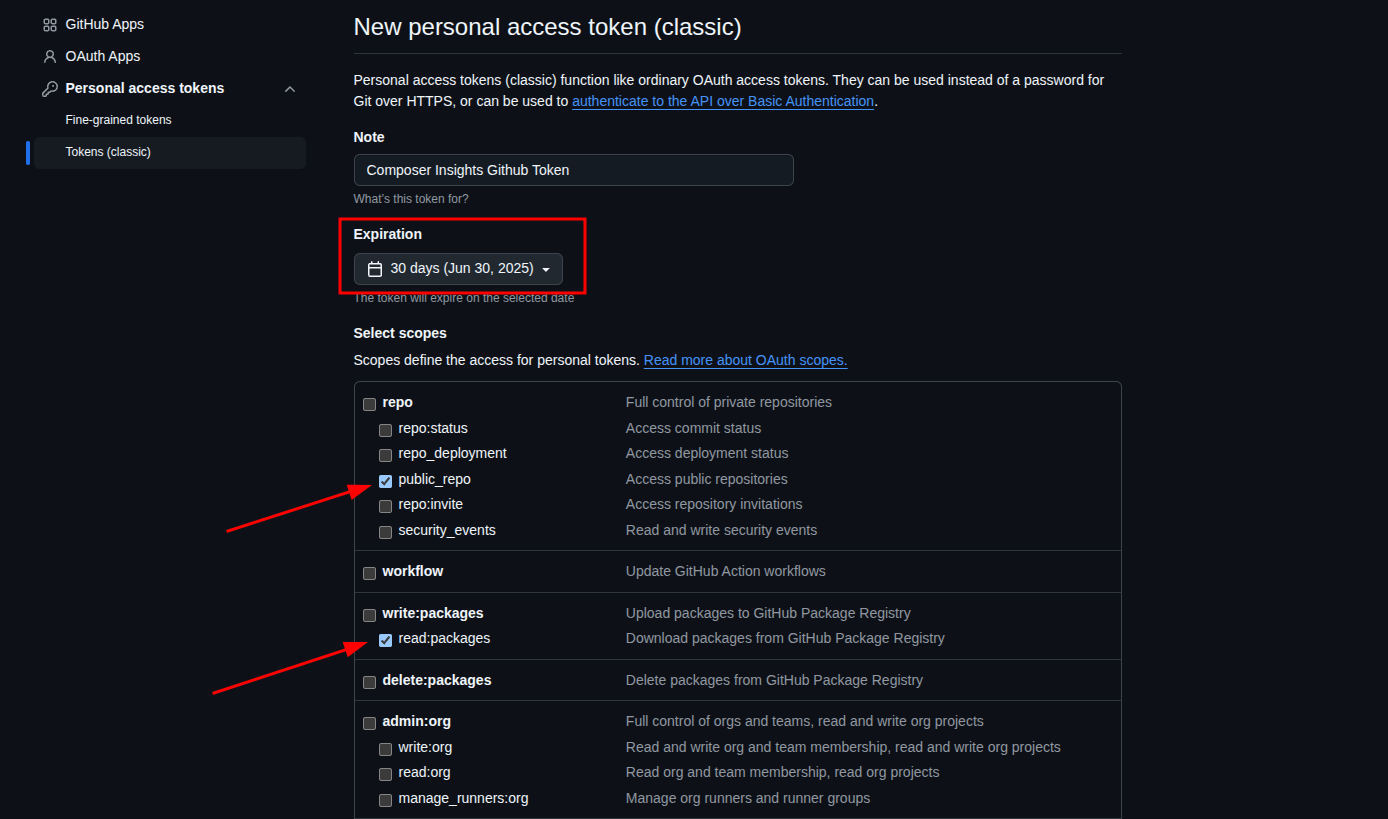This screenshot has width=1388, height=819.
Task: Collapse the Personal access tokens section chevron
Action: 290,89
